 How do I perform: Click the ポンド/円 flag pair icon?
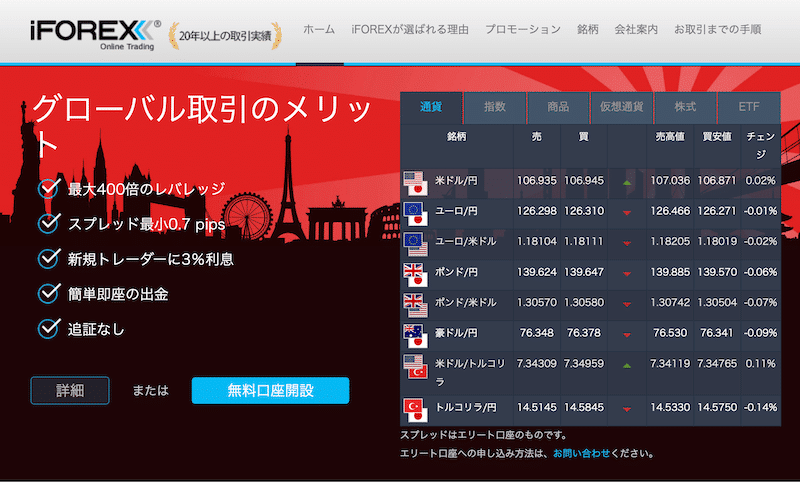point(415,275)
